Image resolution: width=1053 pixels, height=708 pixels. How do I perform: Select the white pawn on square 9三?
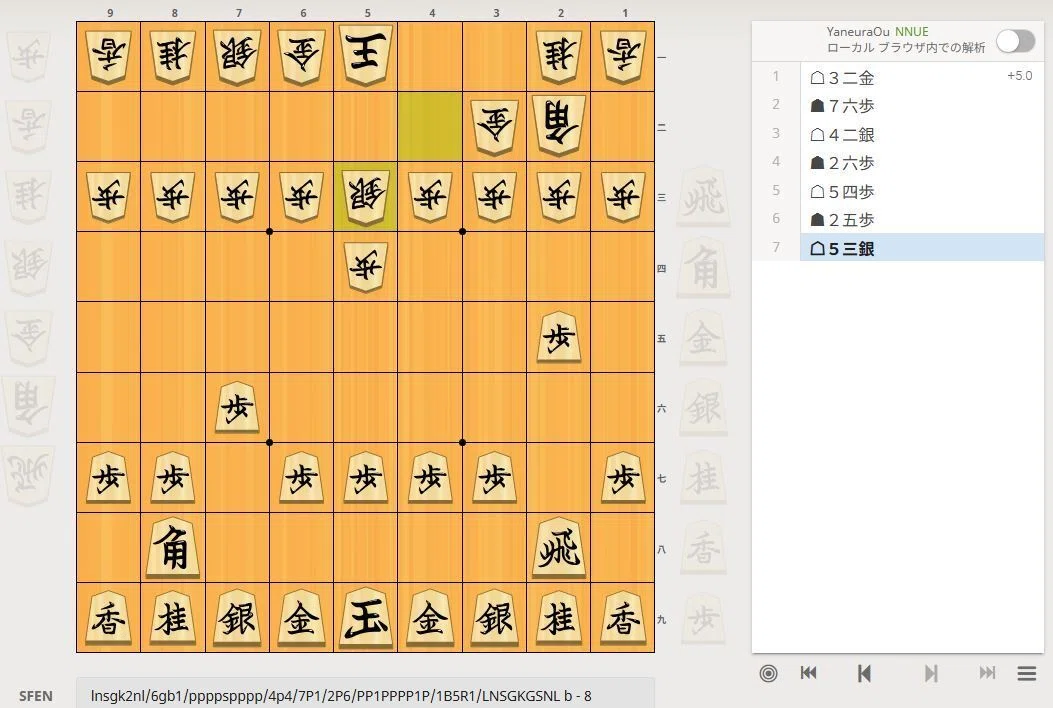109,196
